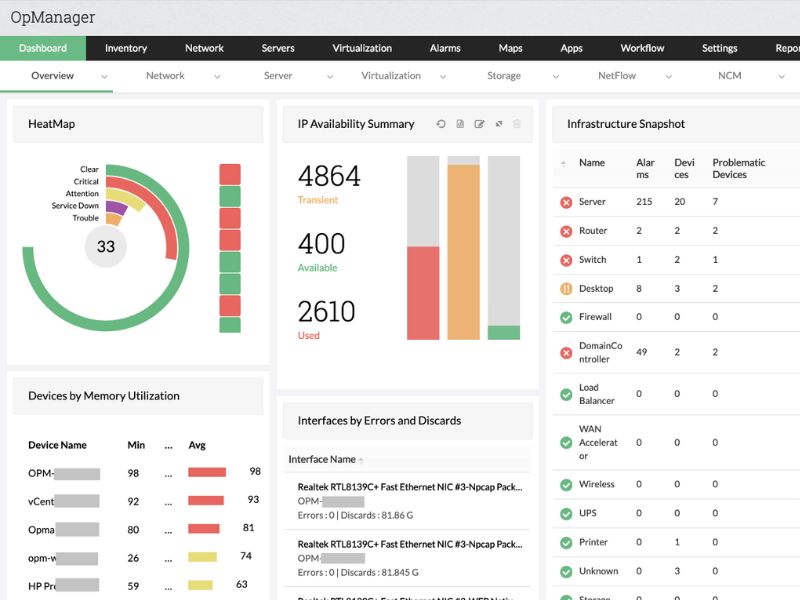This screenshot has height=600, width=800.
Task: Click the green status icon beside Wireless
Action: (x=565, y=484)
